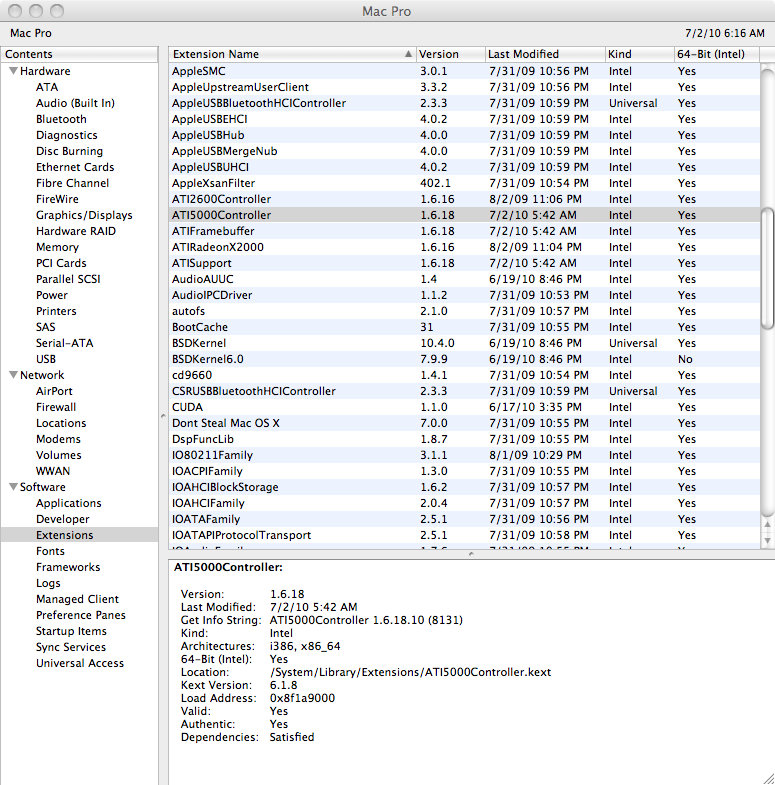Open Bluetooth hardware info
The width and height of the screenshot is (775, 785).
(x=61, y=119)
